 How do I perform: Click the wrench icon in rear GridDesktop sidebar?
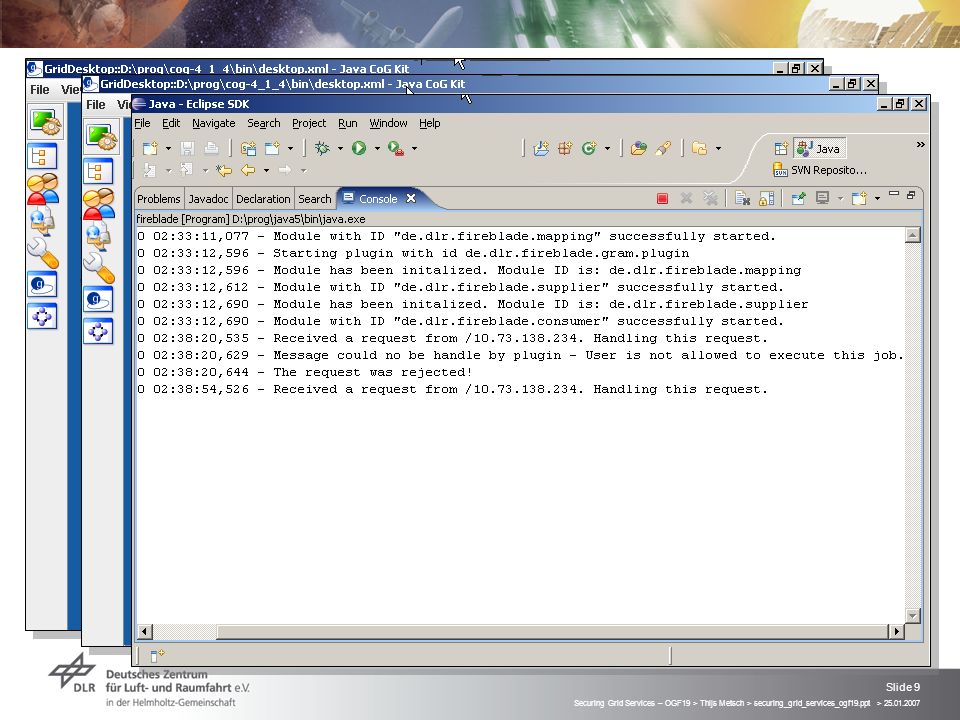click(x=42, y=253)
